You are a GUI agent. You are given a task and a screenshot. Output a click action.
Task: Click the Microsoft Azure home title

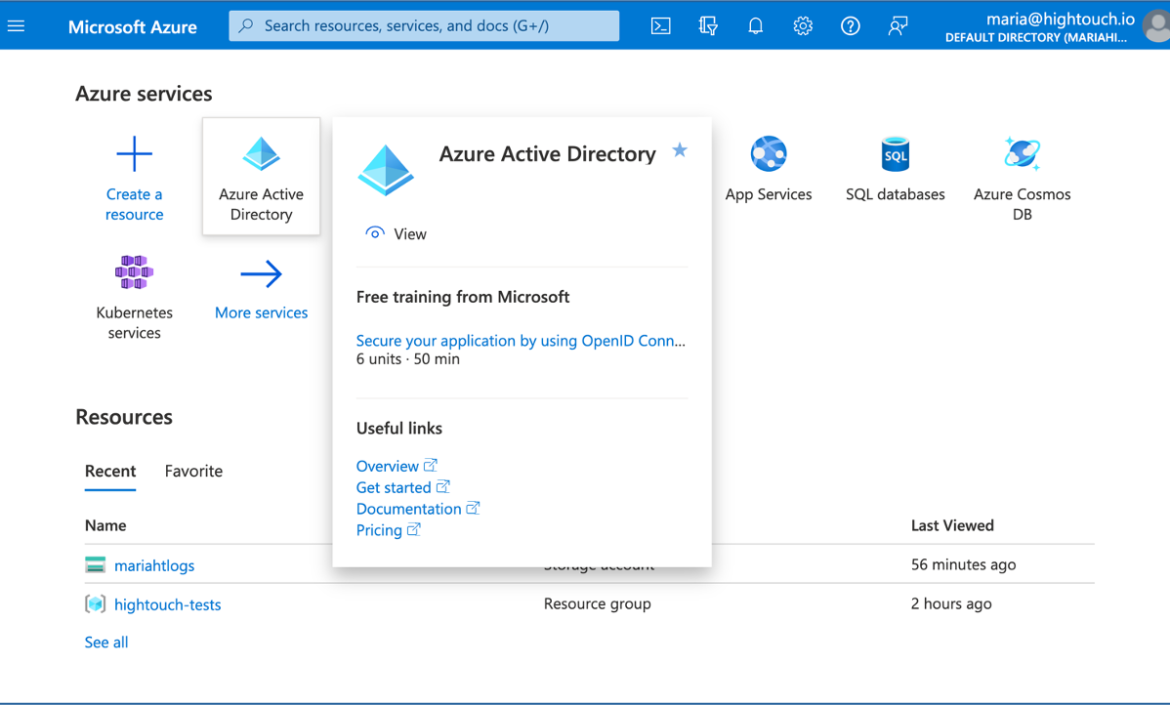point(133,27)
